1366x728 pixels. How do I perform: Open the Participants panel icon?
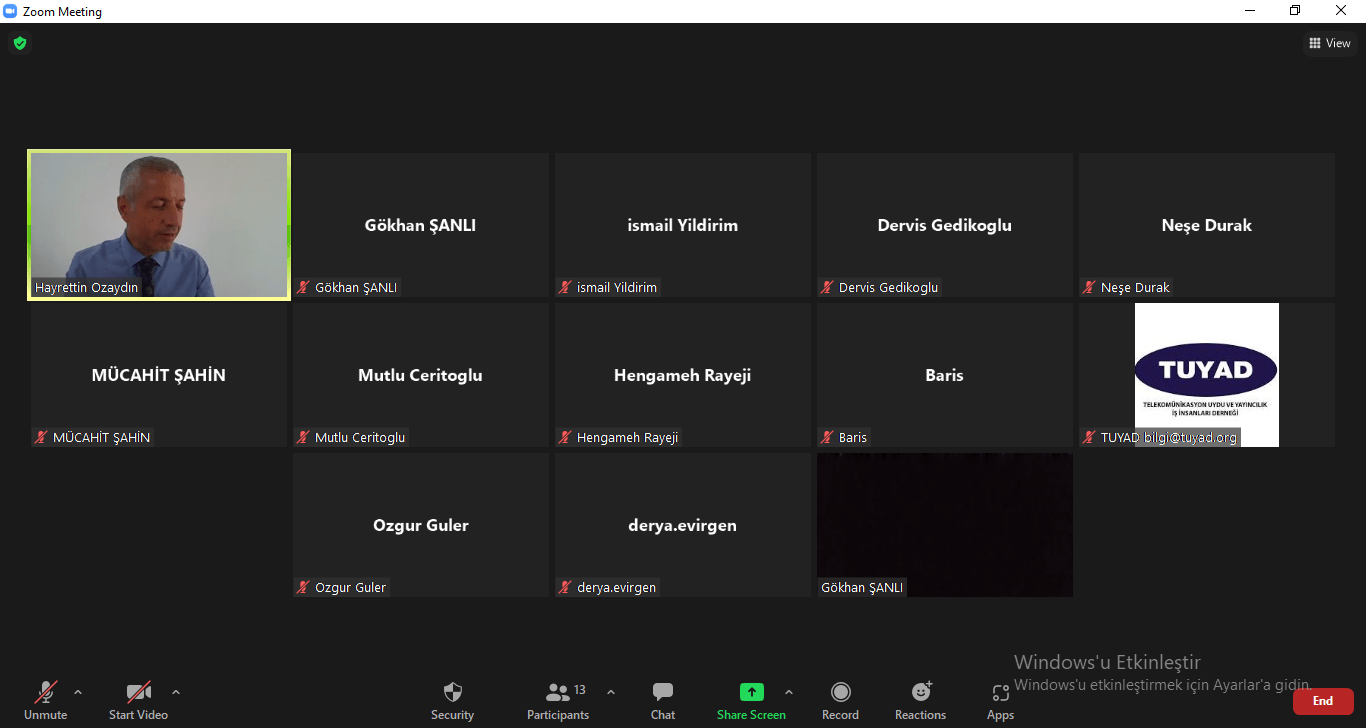point(558,693)
